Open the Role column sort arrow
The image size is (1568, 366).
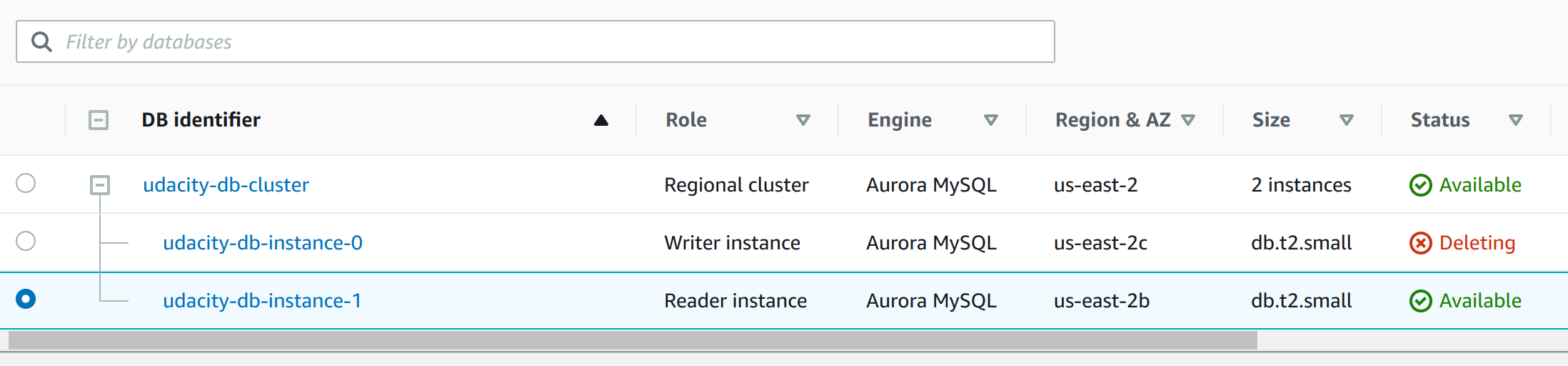click(803, 120)
